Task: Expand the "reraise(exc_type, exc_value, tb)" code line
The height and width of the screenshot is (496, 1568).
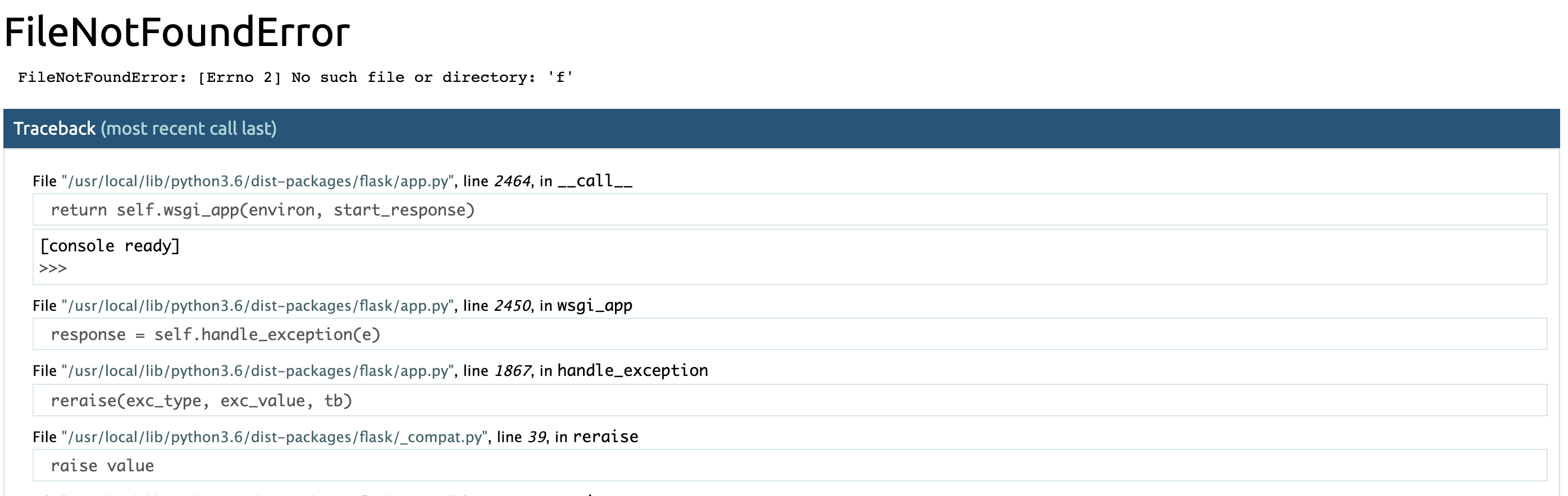Action: click(790, 401)
